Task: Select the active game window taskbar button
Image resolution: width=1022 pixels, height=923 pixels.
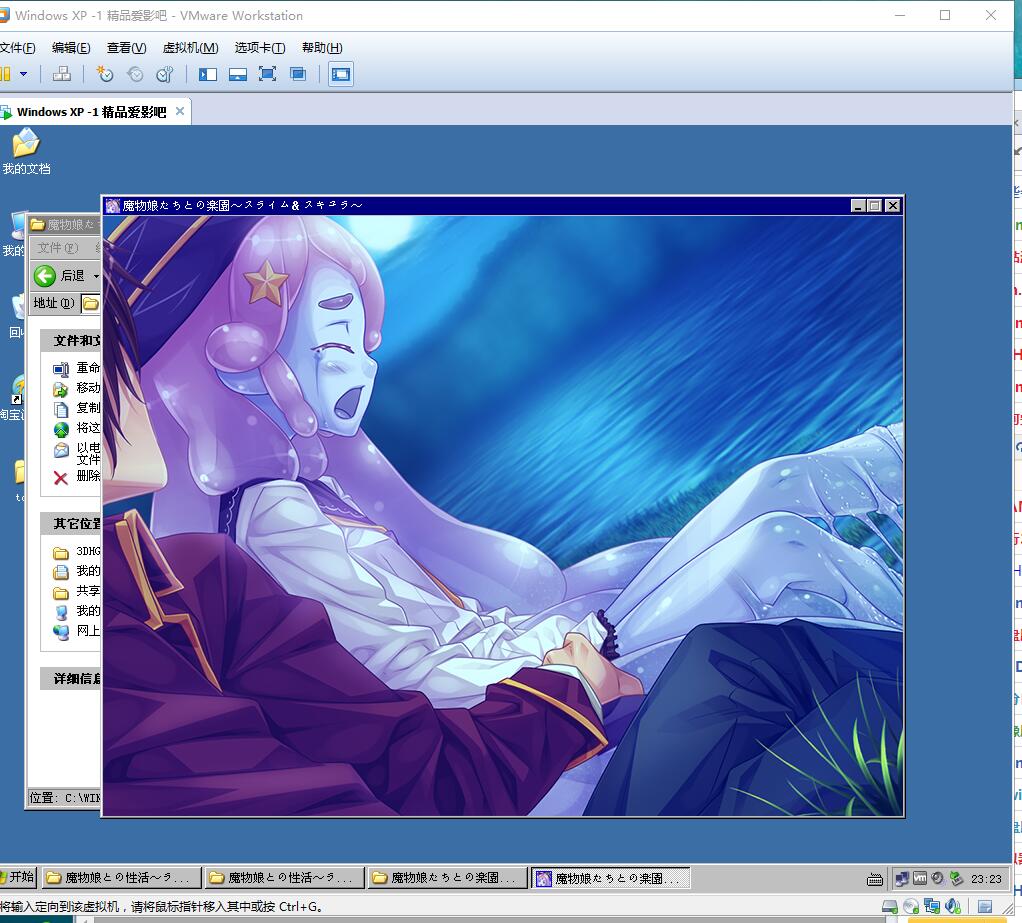Action: 610,878
